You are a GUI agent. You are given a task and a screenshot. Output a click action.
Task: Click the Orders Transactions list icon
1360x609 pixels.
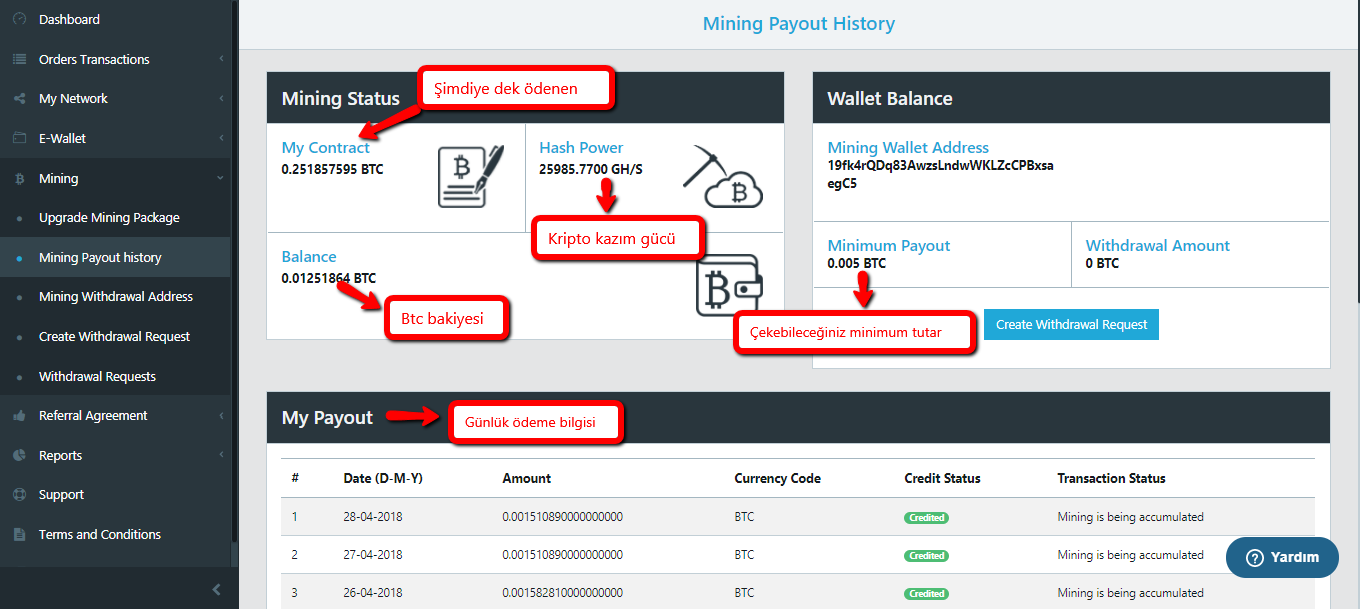[19, 59]
